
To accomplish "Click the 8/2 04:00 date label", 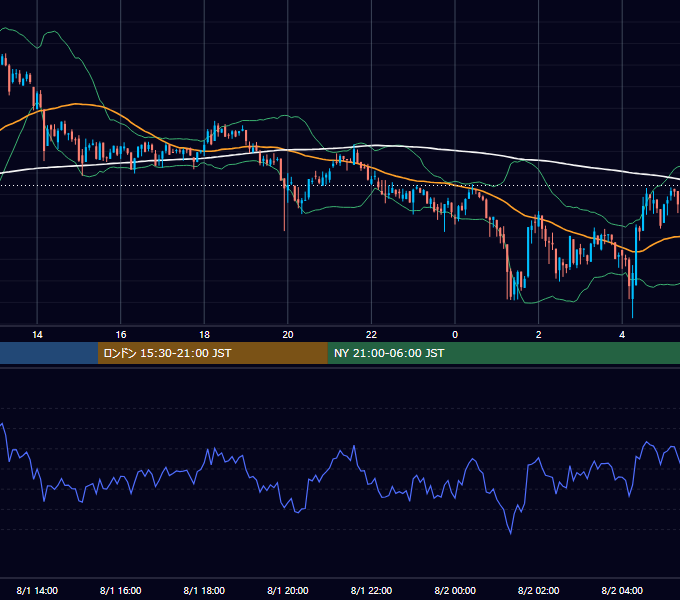I will point(622,590).
